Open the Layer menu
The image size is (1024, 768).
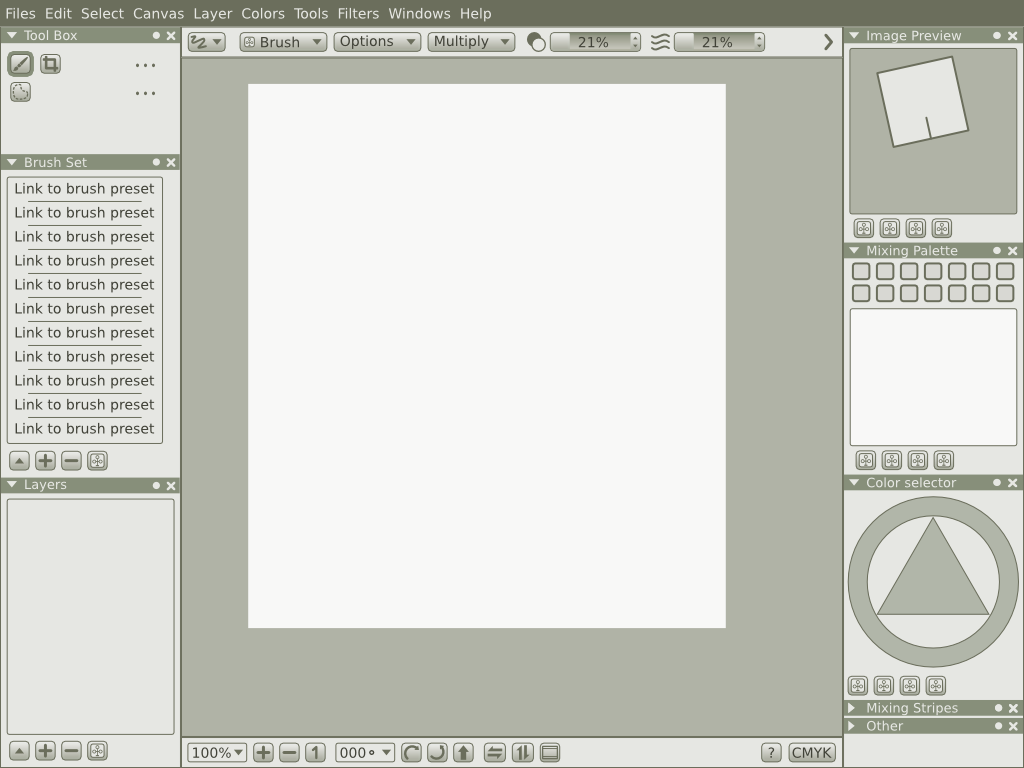(x=213, y=14)
